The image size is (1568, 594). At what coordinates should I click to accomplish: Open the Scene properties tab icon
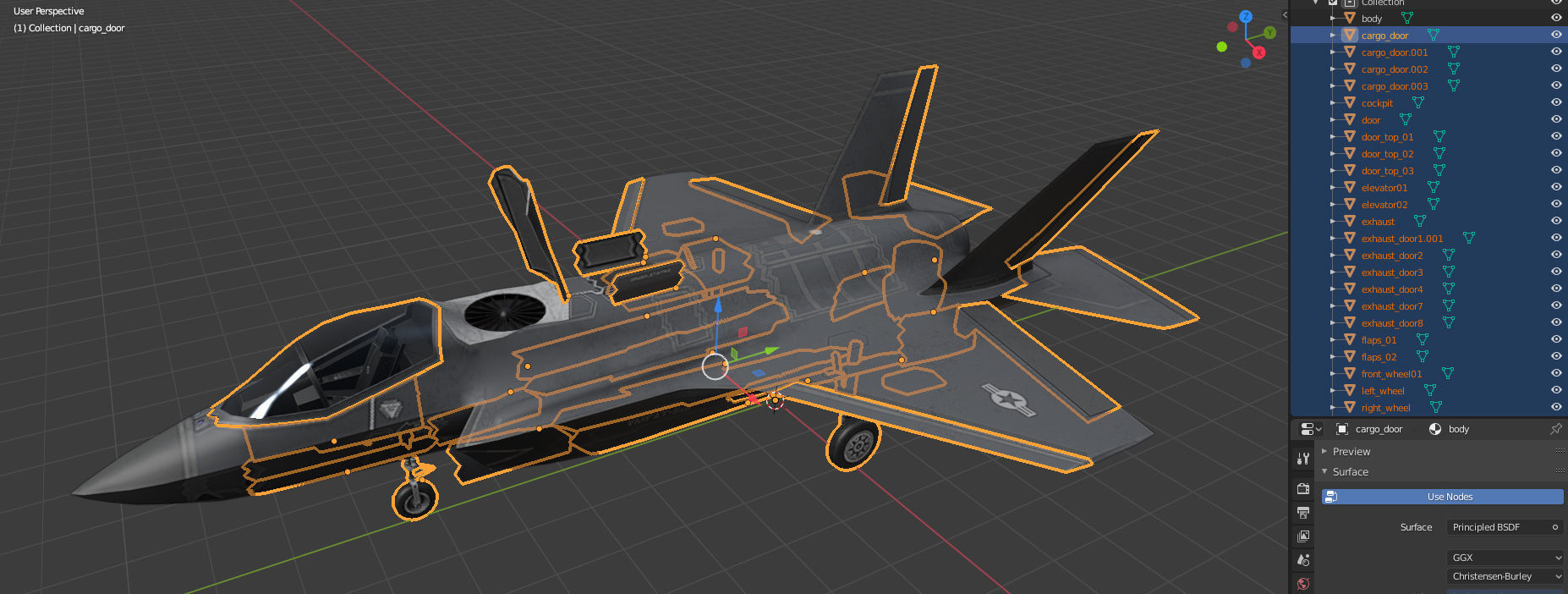1303,559
